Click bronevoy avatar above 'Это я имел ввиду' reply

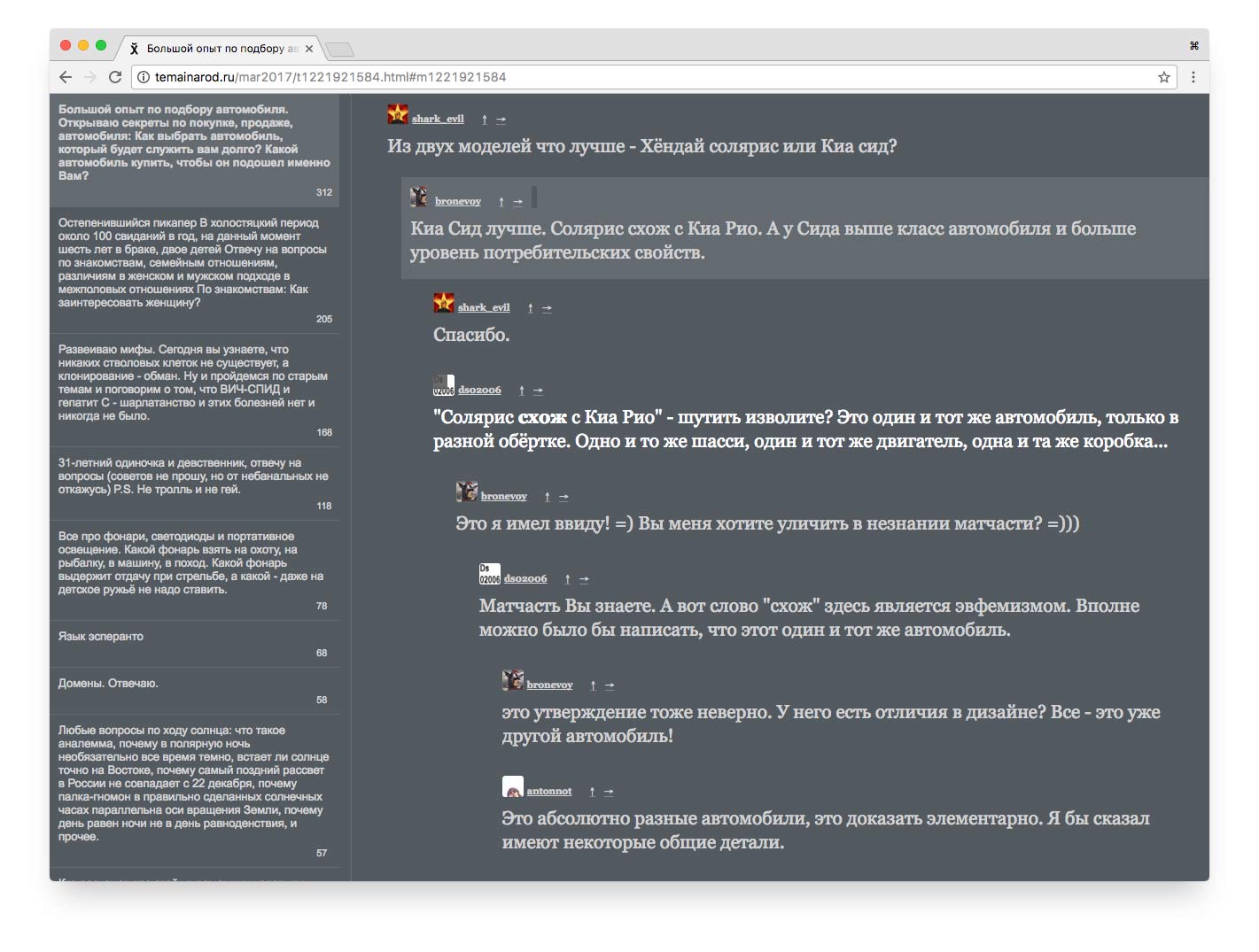466,491
